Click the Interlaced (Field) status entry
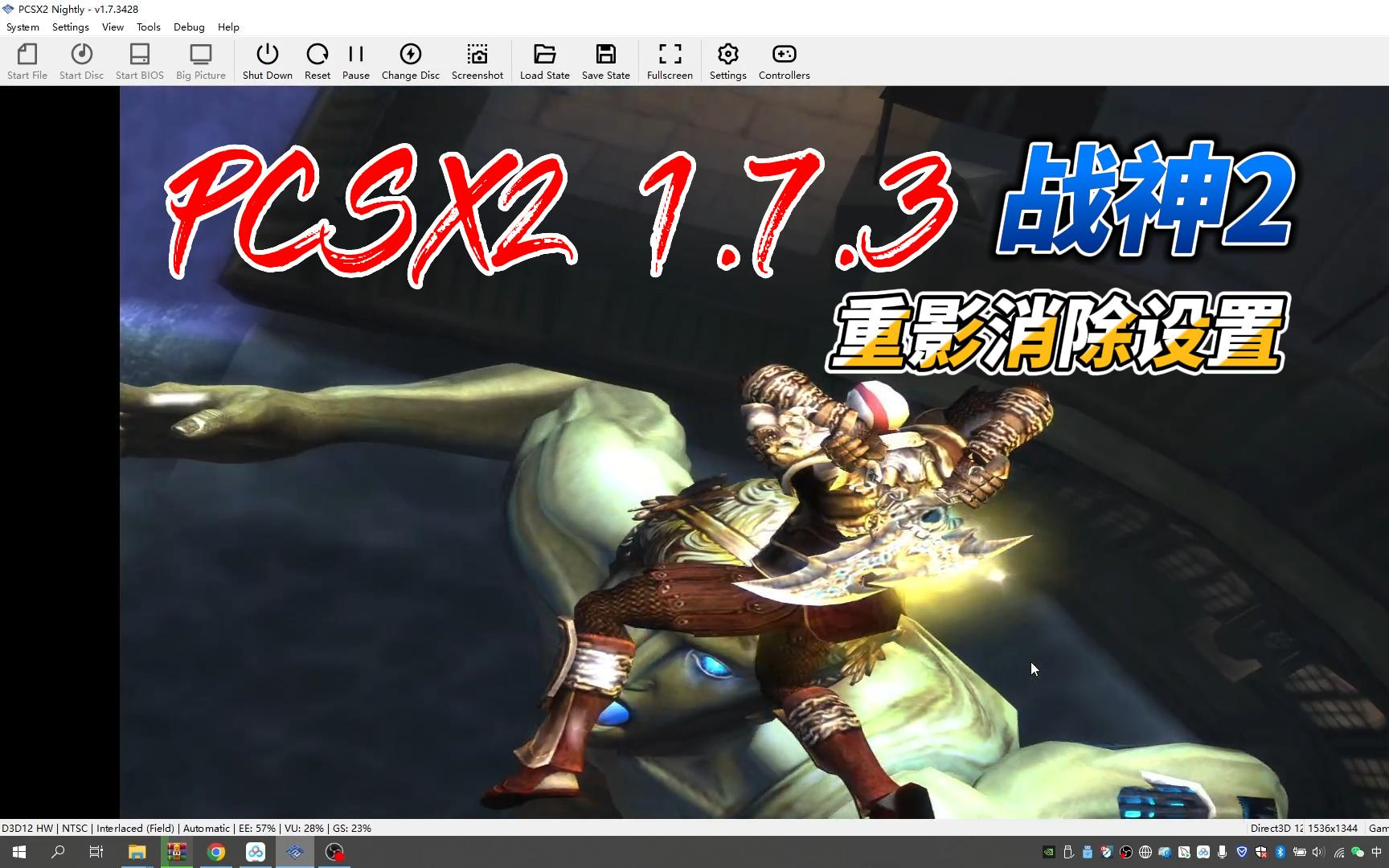Viewport: 1389px width, 868px height. pyautogui.click(x=135, y=828)
